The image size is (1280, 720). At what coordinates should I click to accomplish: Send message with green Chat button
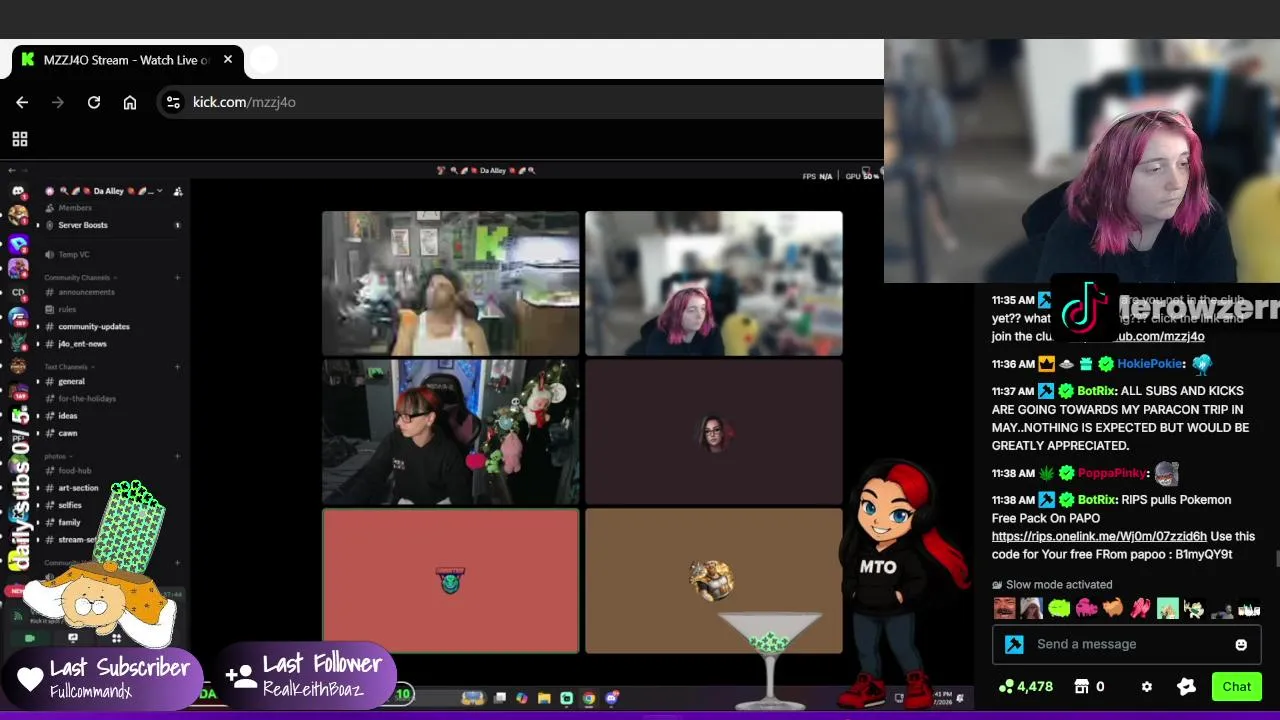pos(1236,687)
